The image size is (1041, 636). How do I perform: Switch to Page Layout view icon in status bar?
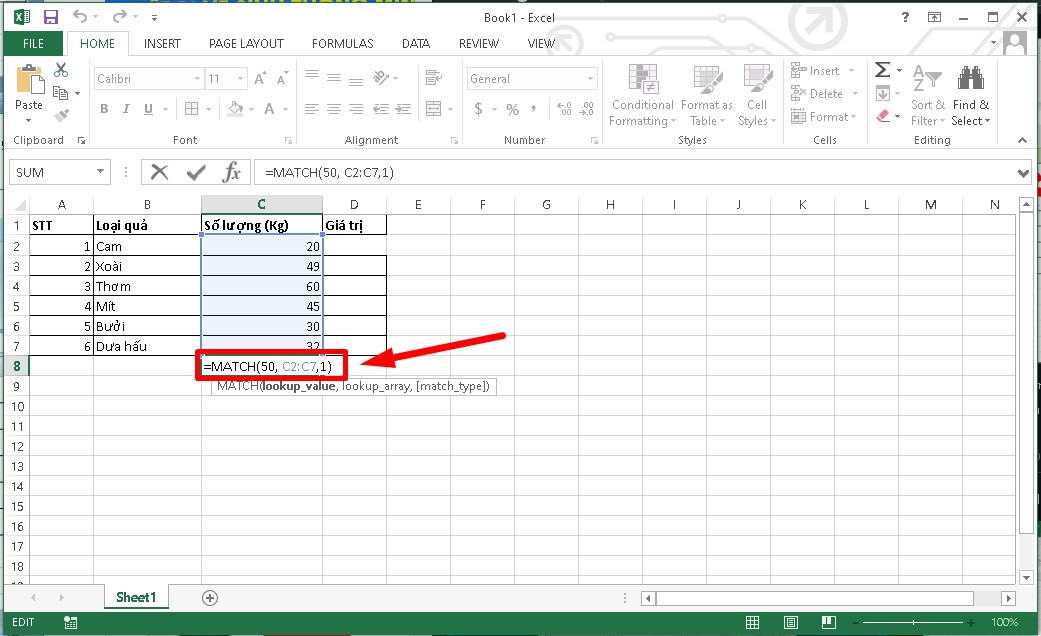click(x=790, y=622)
